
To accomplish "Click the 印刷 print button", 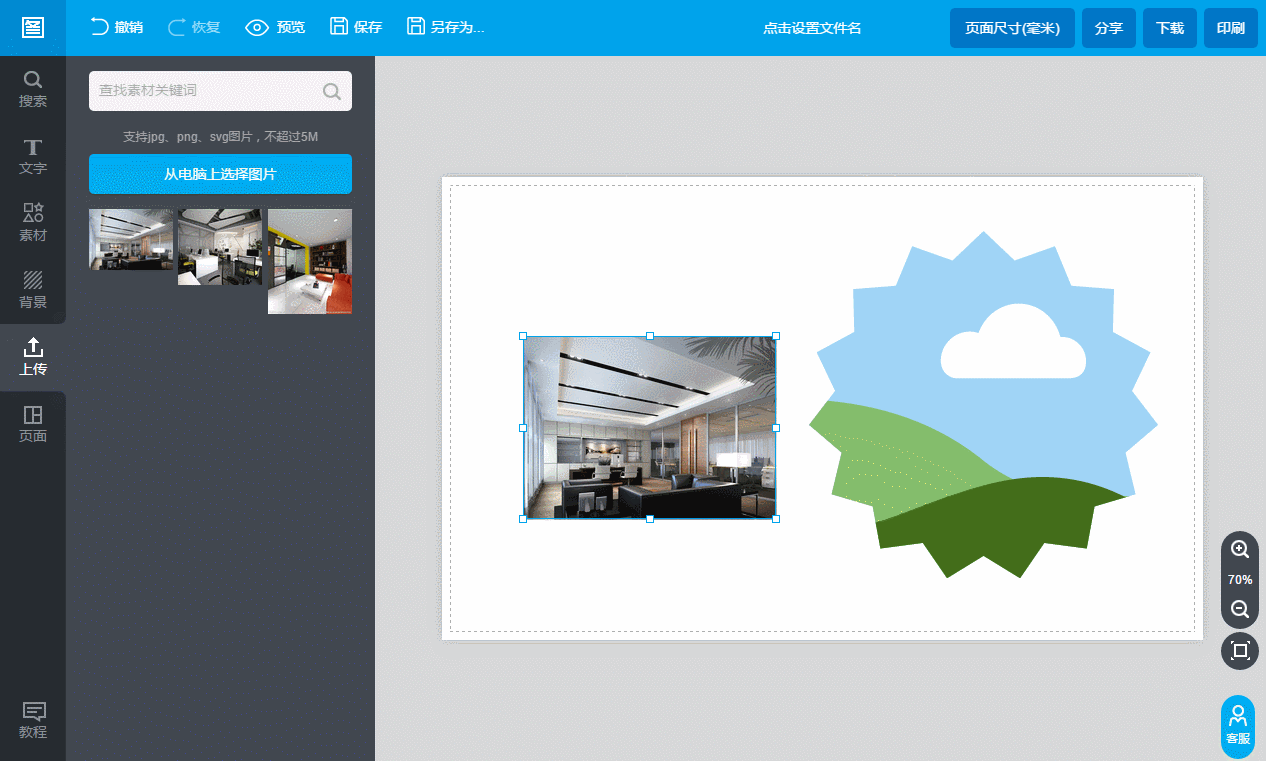I will click(x=1231, y=28).
